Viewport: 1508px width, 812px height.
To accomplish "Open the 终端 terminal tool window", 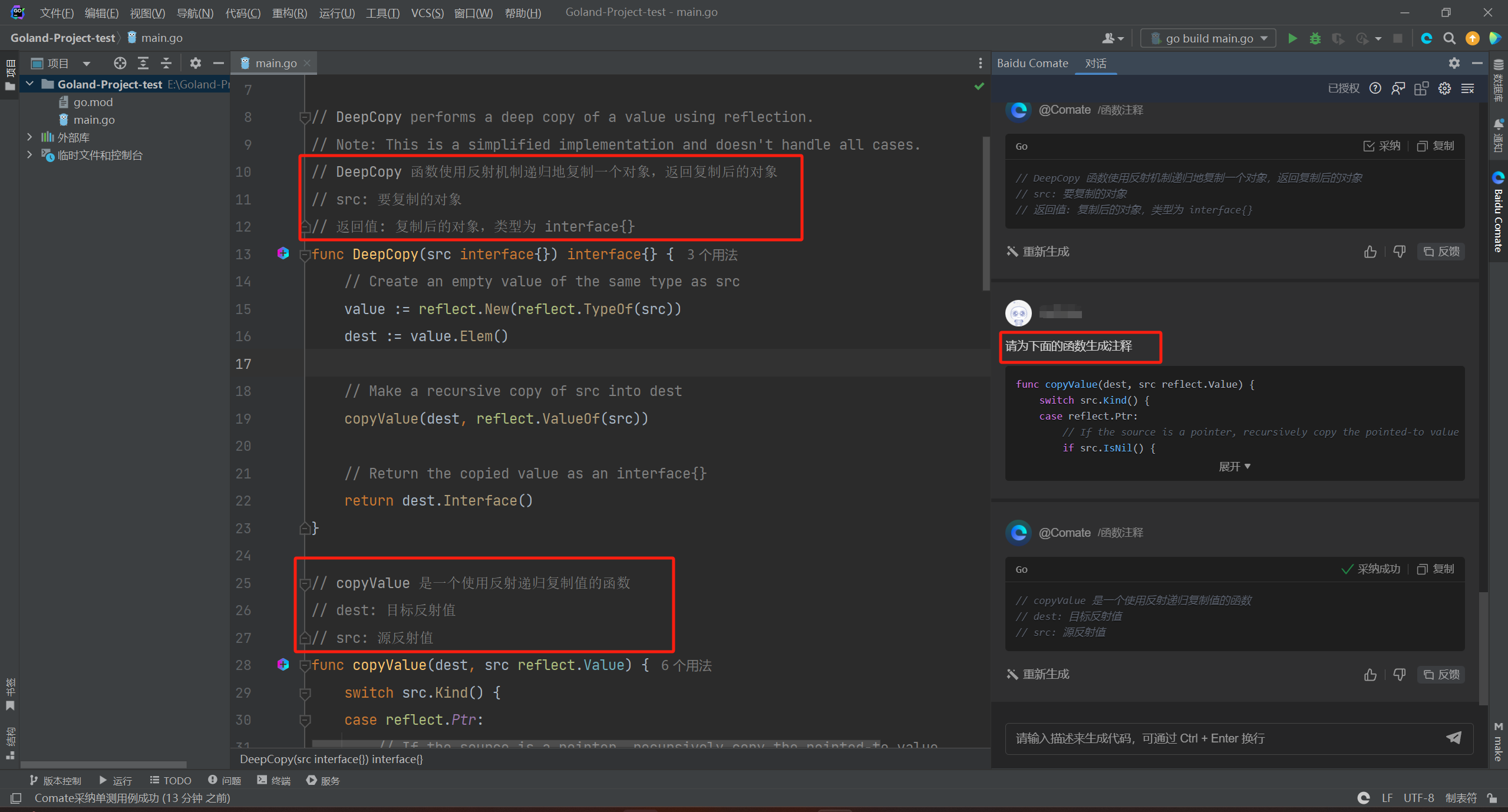I will [274, 781].
